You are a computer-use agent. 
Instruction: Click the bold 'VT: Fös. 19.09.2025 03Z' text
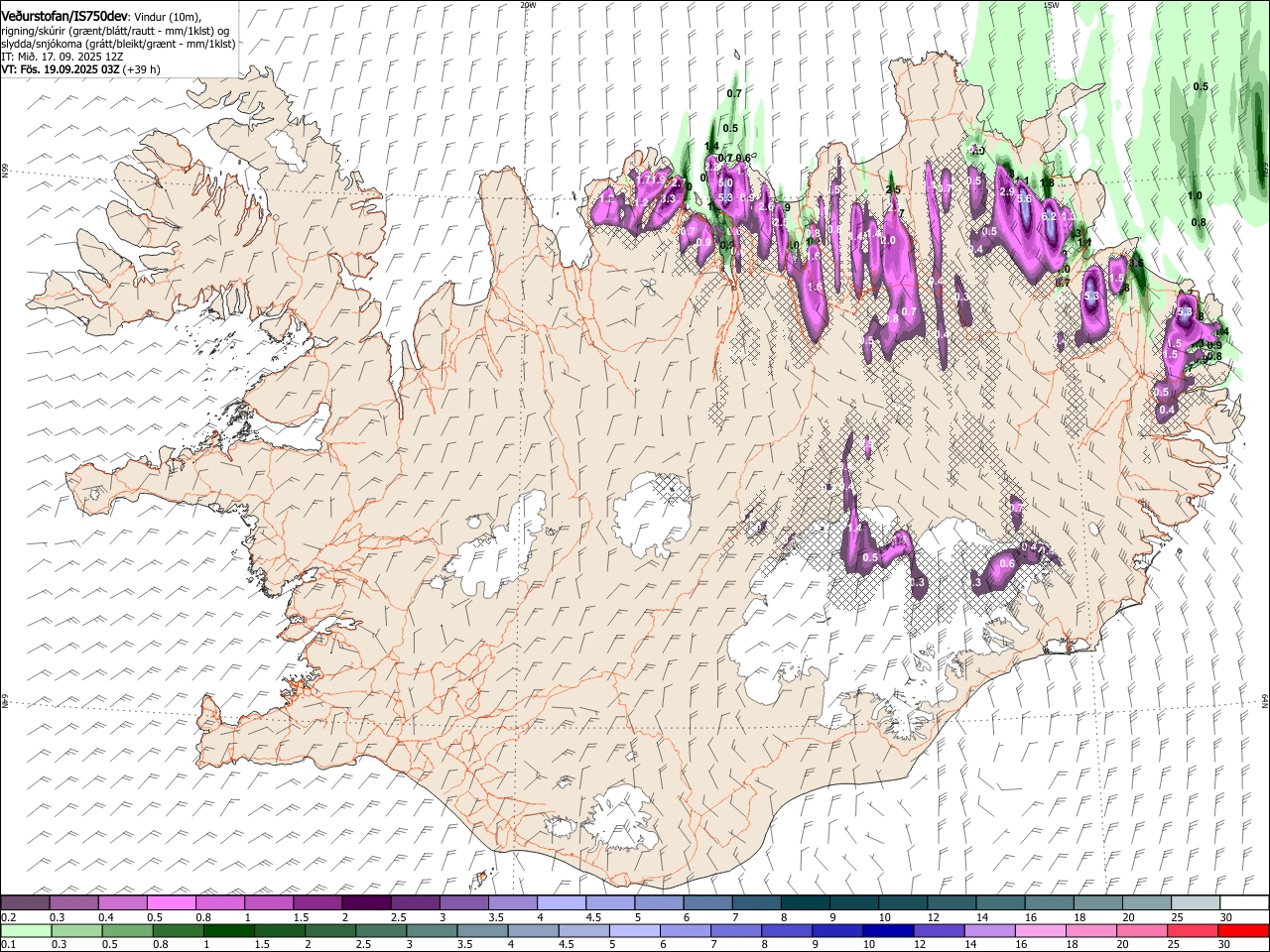[x=61, y=69]
